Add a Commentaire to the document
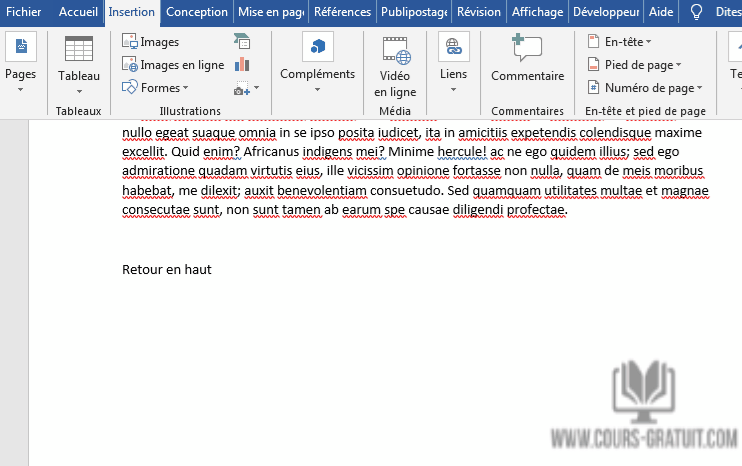The image size is (742, 466). 527,59
